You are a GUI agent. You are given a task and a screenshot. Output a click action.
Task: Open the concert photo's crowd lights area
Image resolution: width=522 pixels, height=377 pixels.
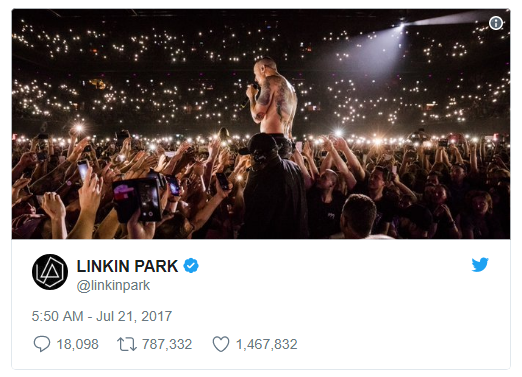pyautogui.click(x=133, y=67)
